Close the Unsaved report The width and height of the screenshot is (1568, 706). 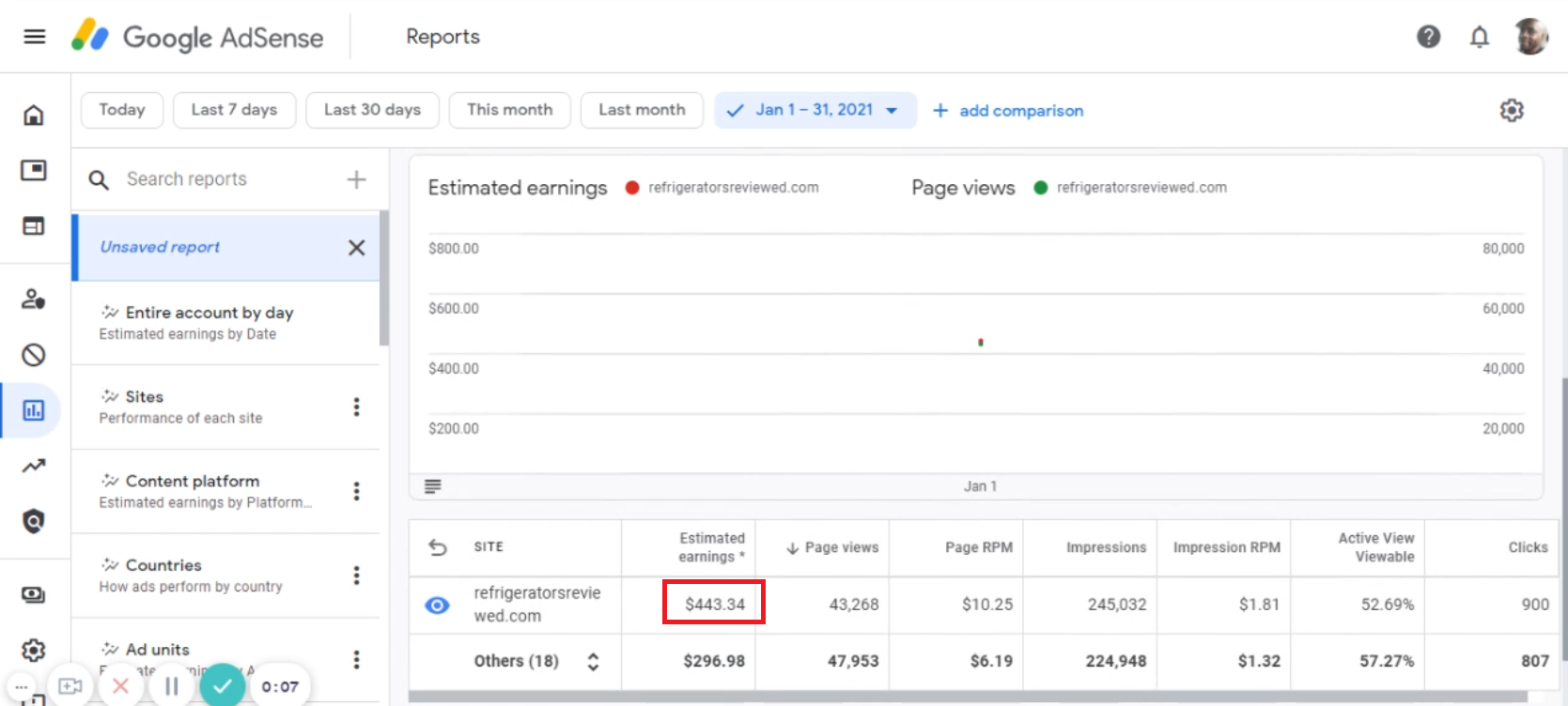pyautogui.click(x=356, y=248)
